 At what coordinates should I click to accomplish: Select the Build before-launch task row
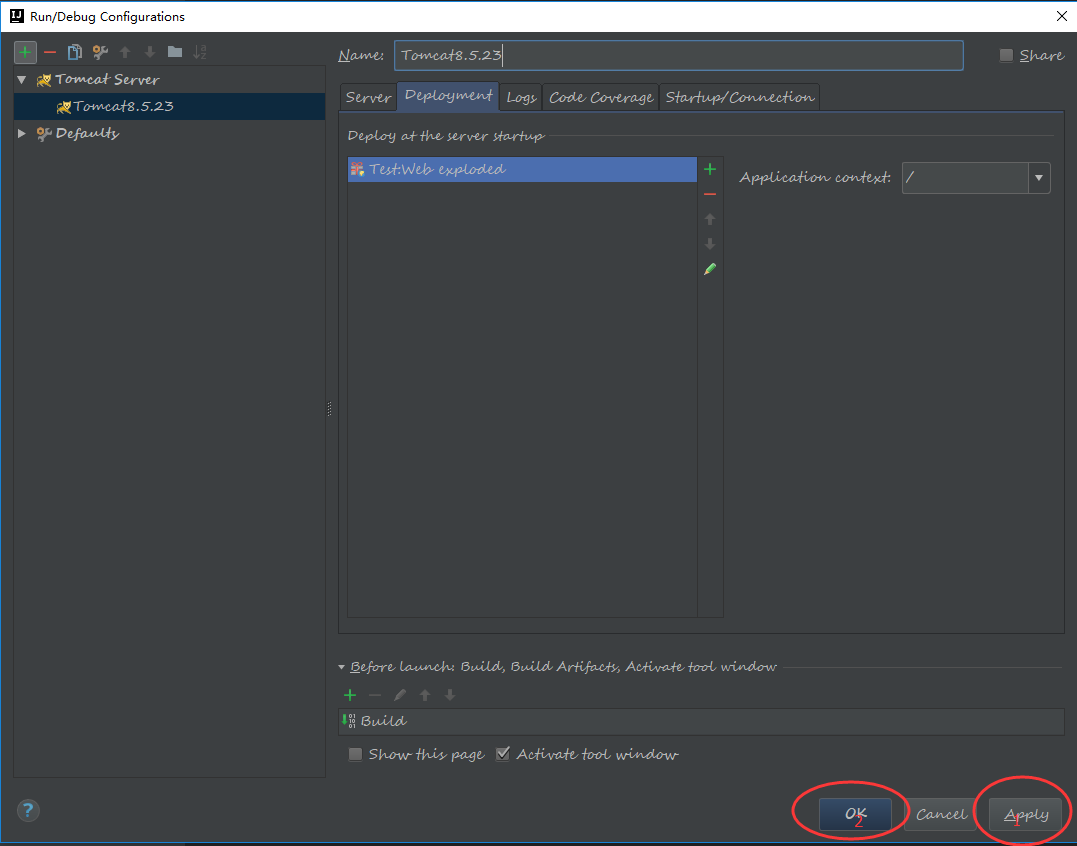point(701,721)
